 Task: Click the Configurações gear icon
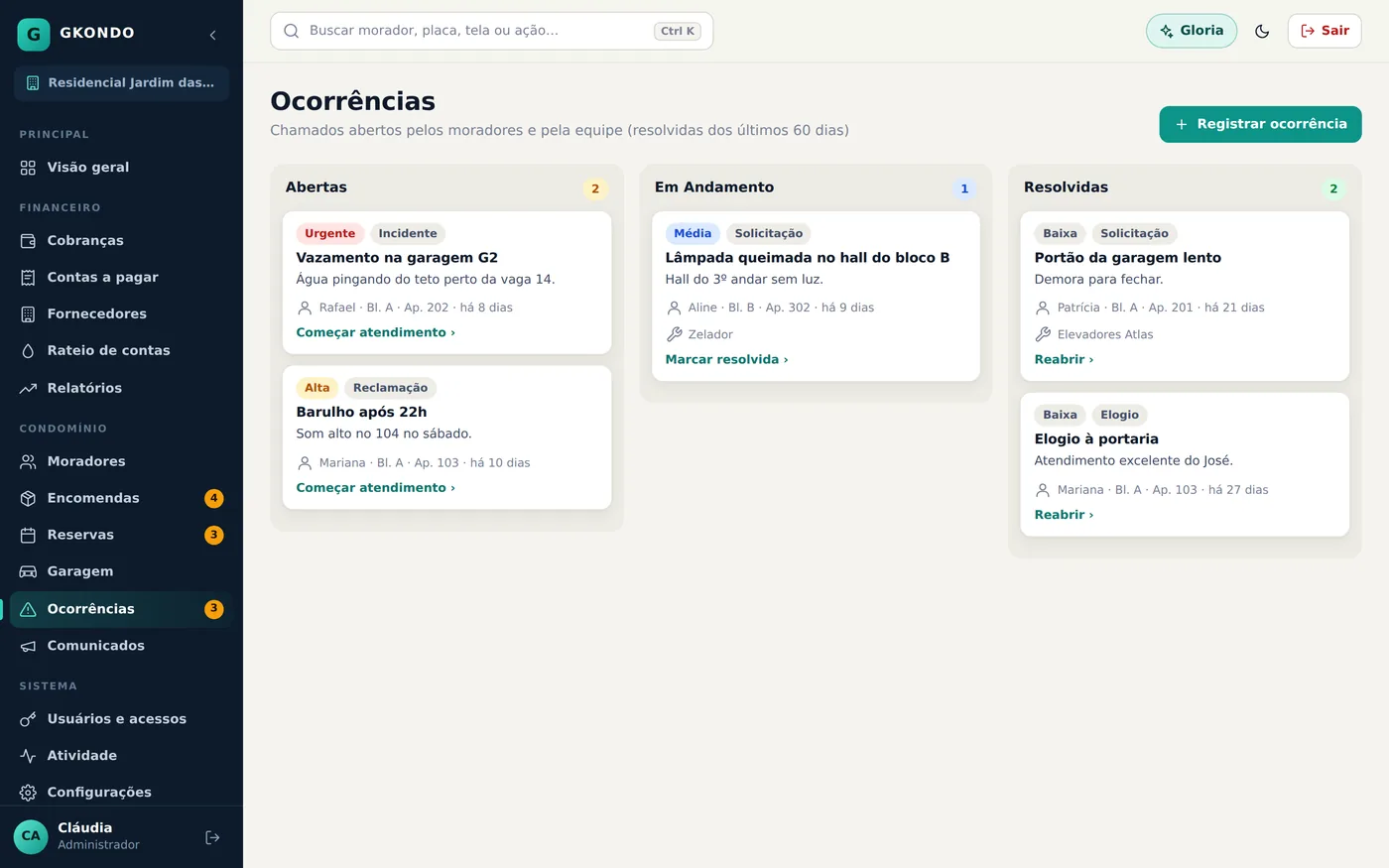(x=28, y=793)
